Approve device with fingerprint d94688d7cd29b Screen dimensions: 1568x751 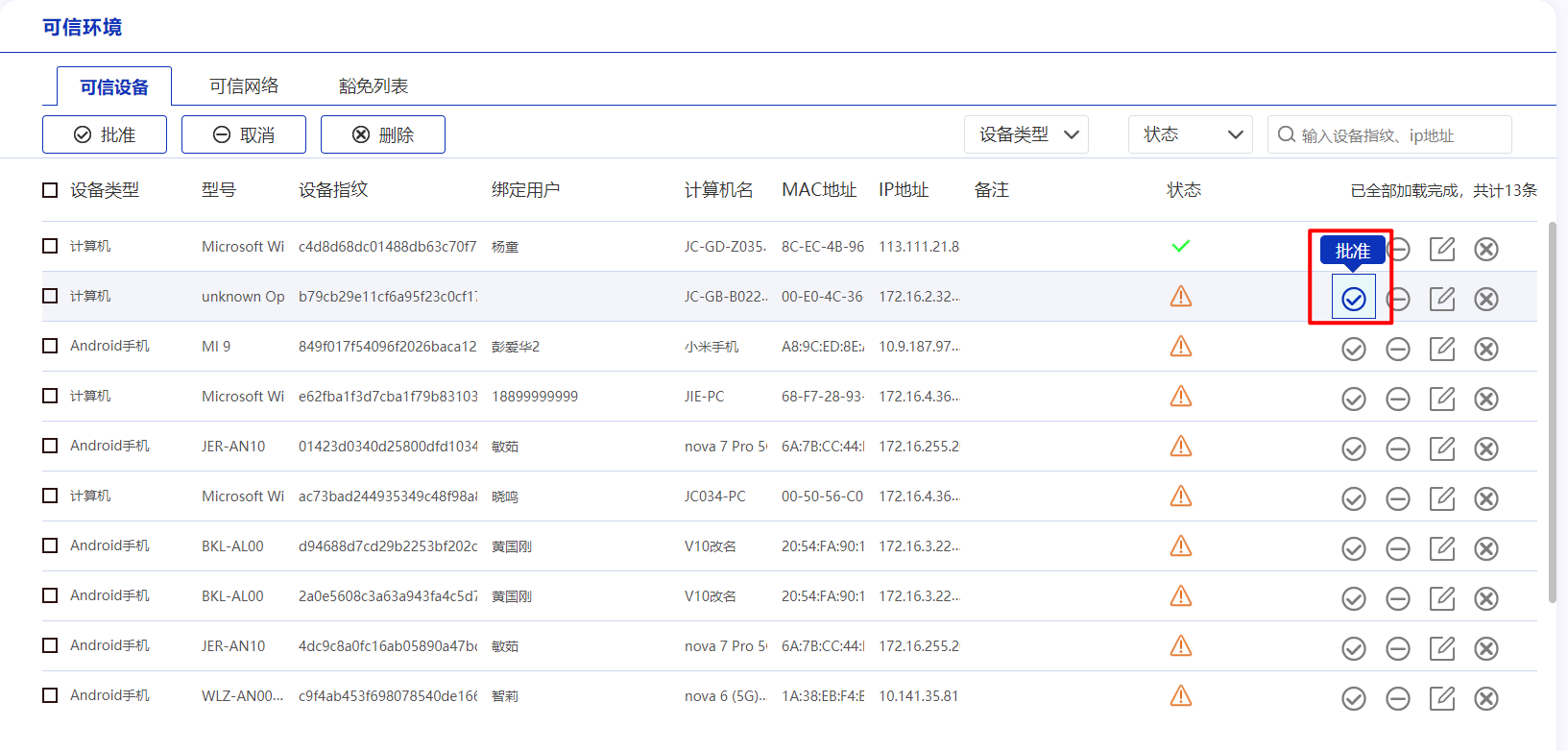point(1354,548)
